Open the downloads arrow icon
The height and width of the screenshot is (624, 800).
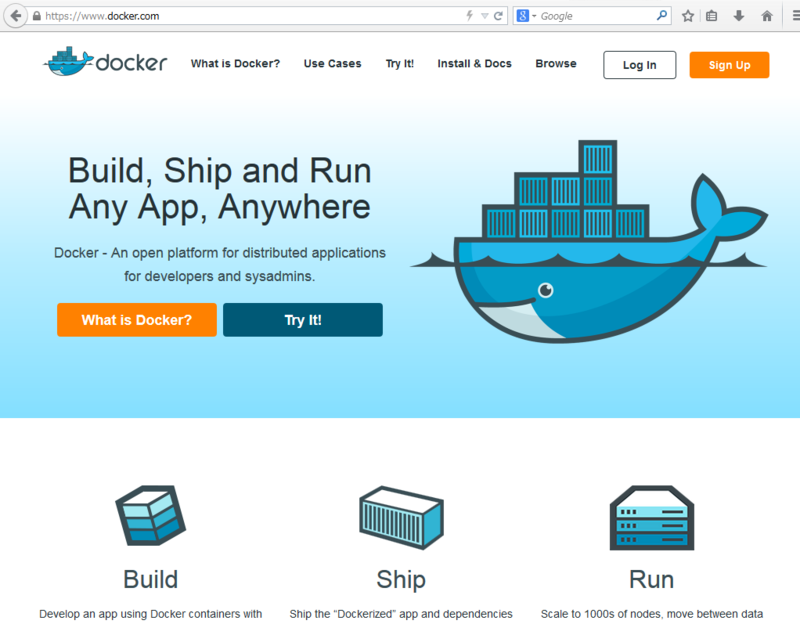pos(739,16)
